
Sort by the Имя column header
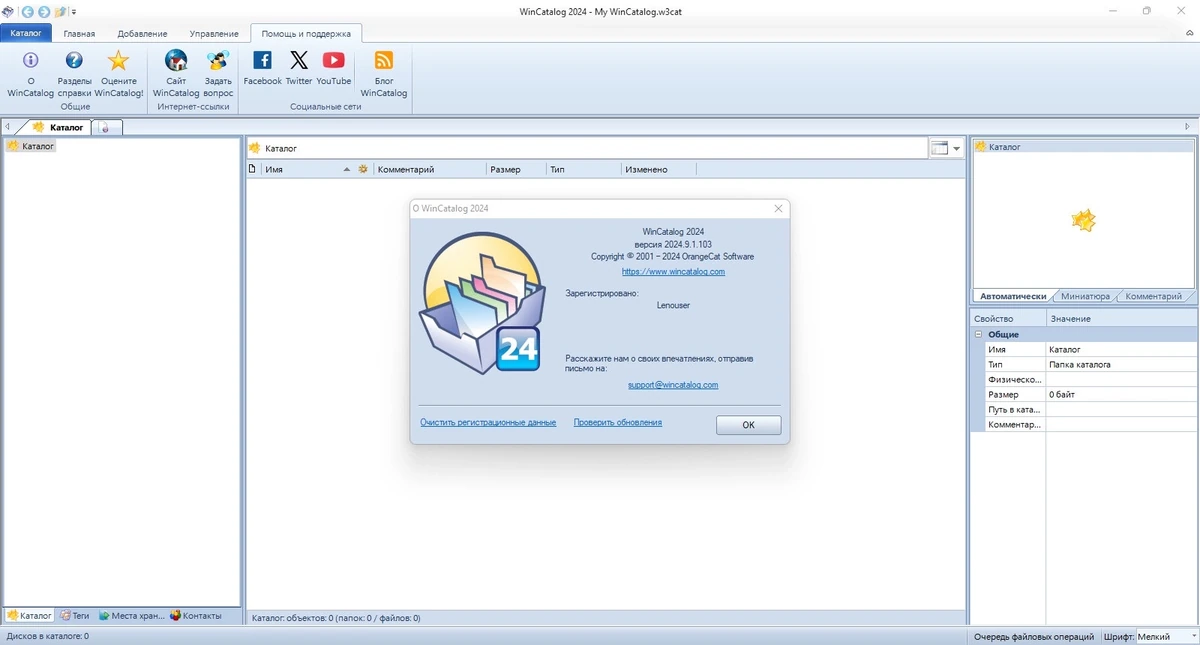[x=304, y=169]
